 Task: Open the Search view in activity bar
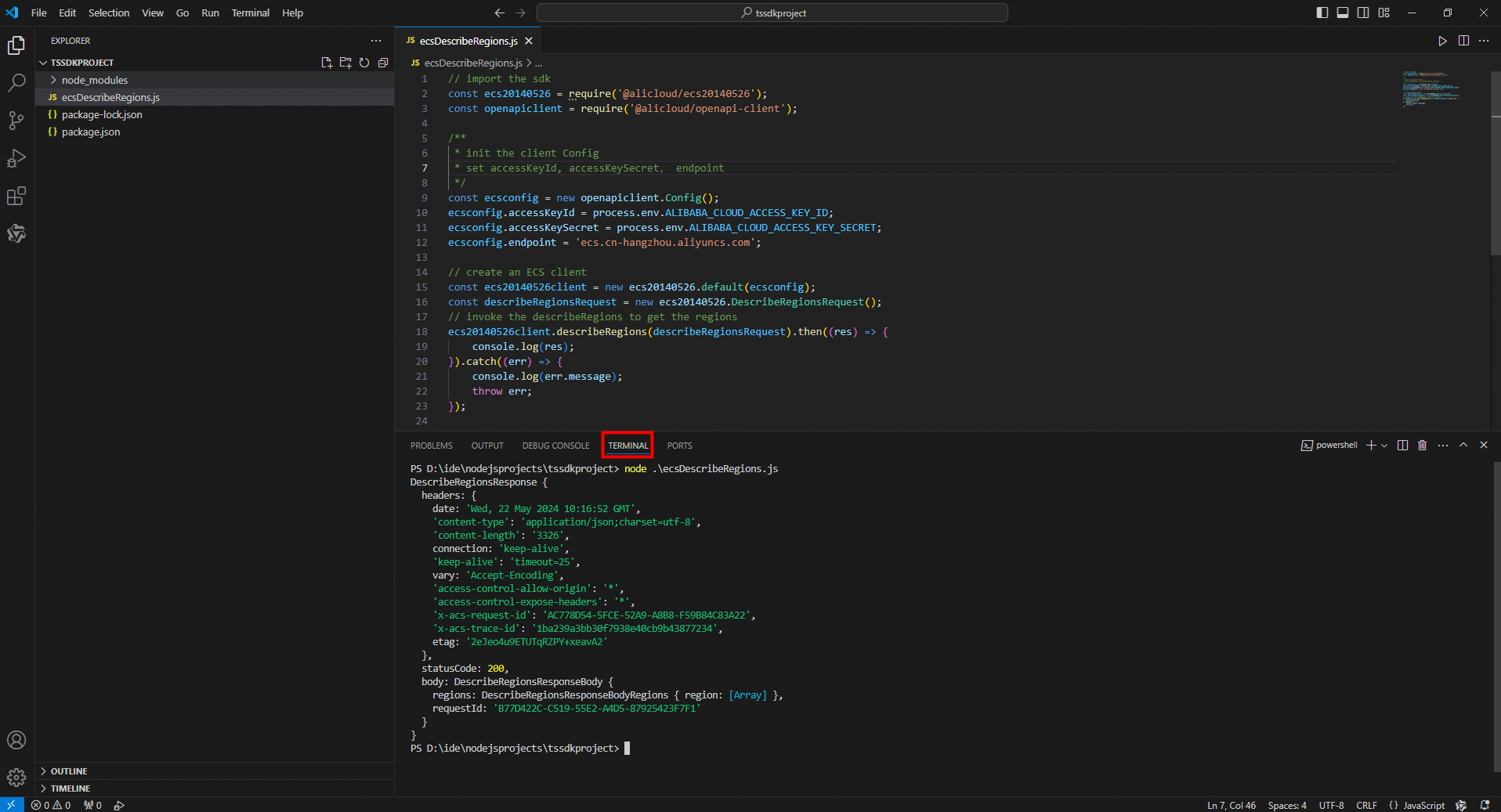16,83
